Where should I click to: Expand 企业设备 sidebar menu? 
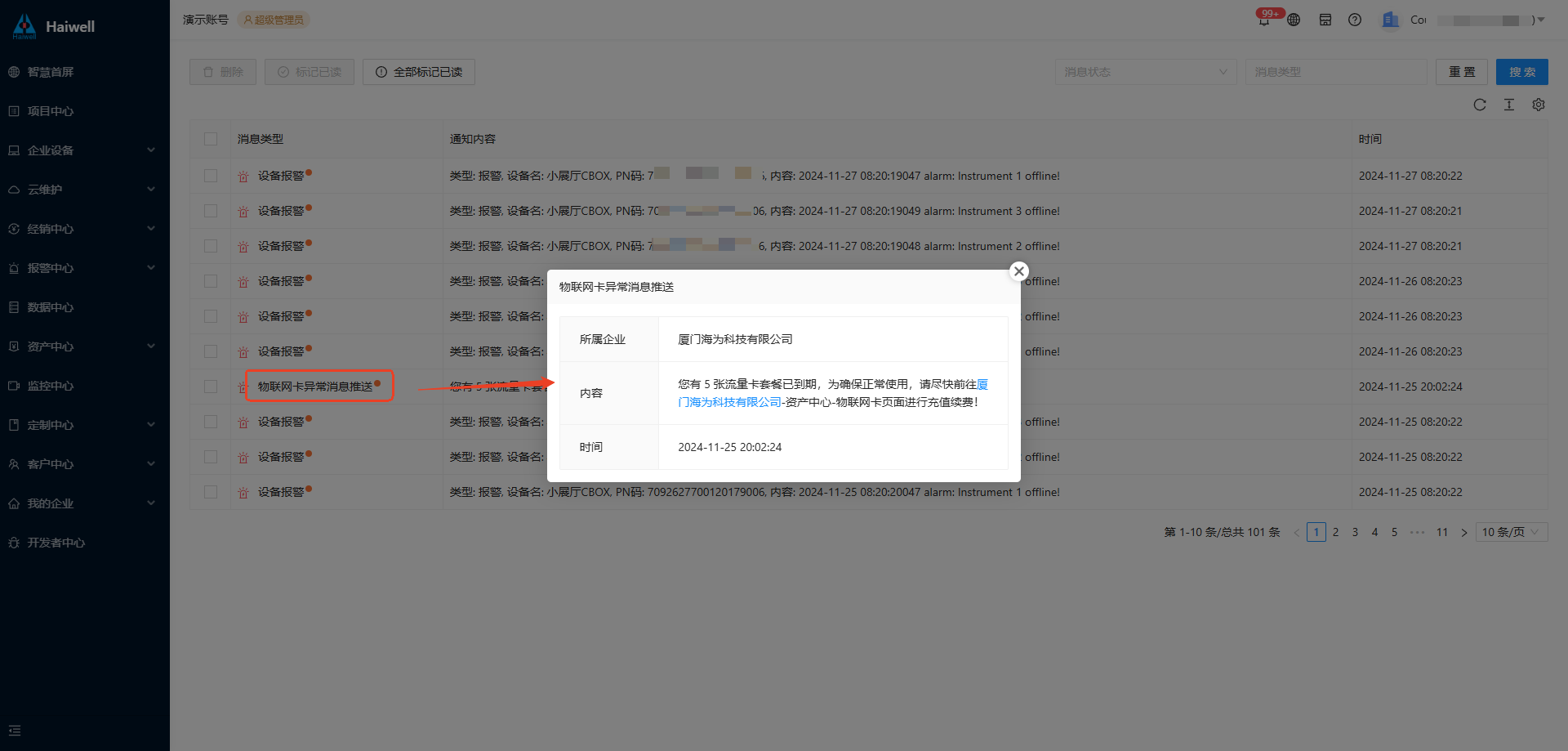pos(85,150)
